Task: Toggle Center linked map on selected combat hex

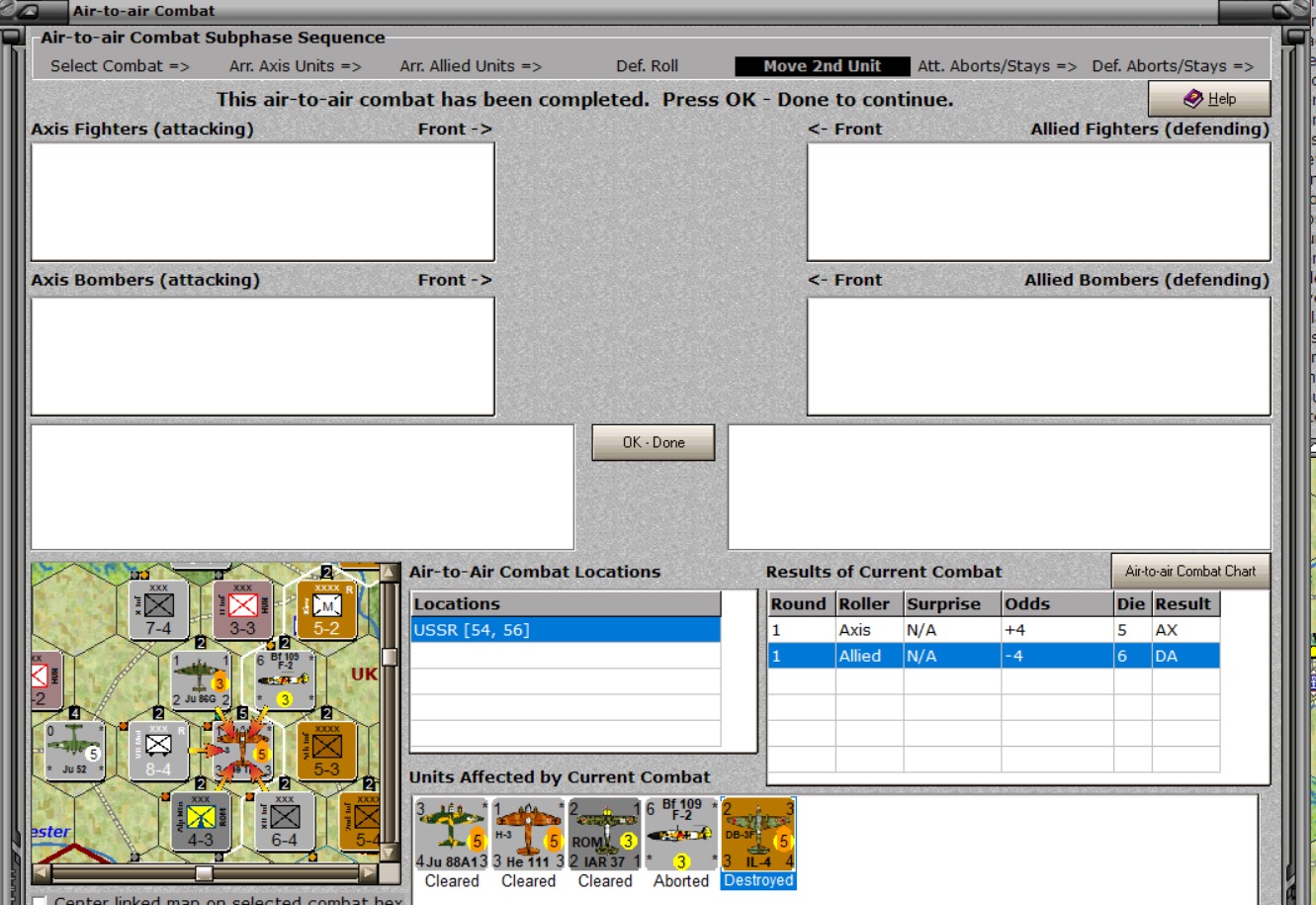Action: click(x=40, y=901)
